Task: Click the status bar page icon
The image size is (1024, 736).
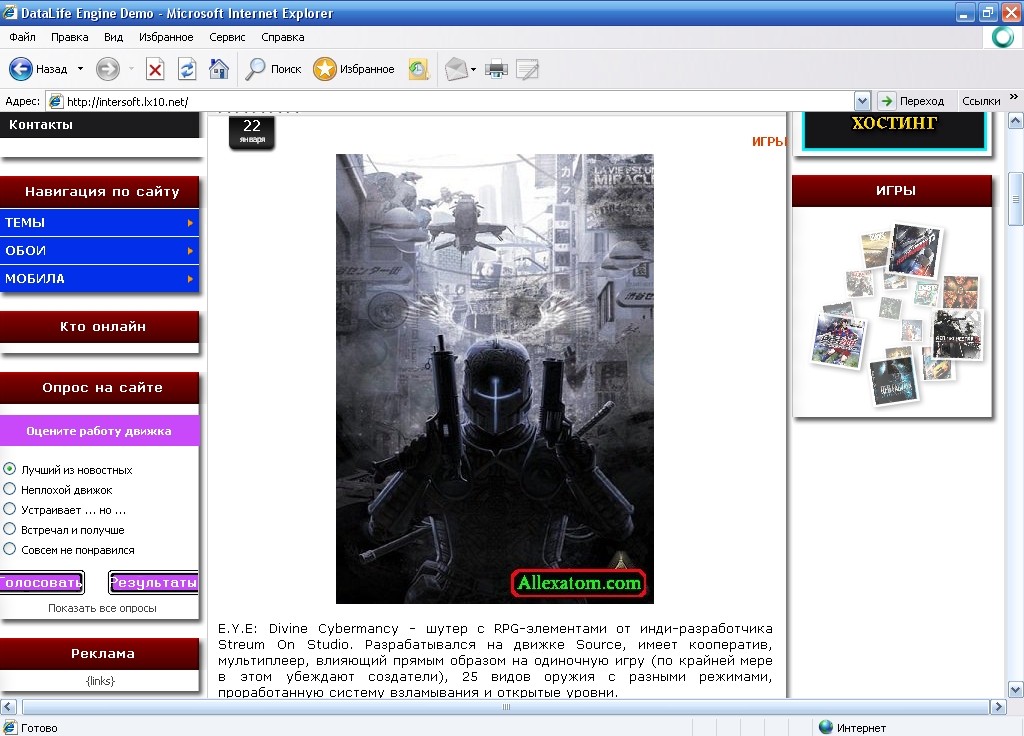Action: click(x=10, y=728)
